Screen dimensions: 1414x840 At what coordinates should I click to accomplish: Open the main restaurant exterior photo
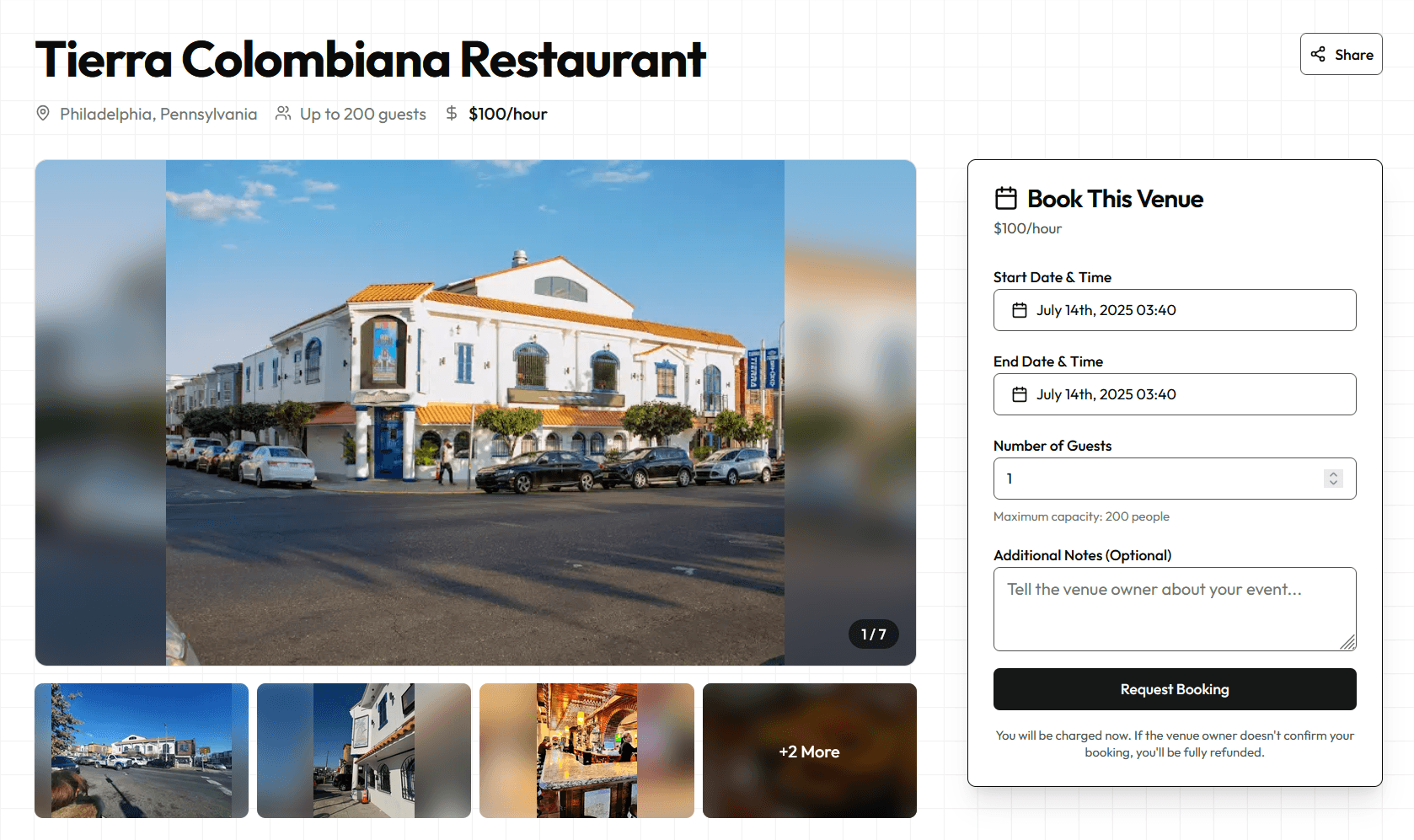[x=475, y=413]
